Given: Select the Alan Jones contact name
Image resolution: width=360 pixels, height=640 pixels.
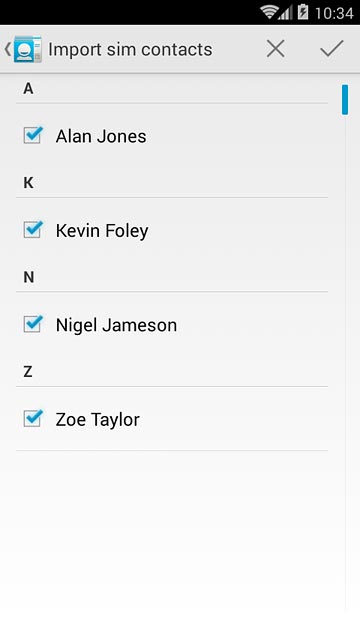Looking at the screenshot, I should 101,136.
